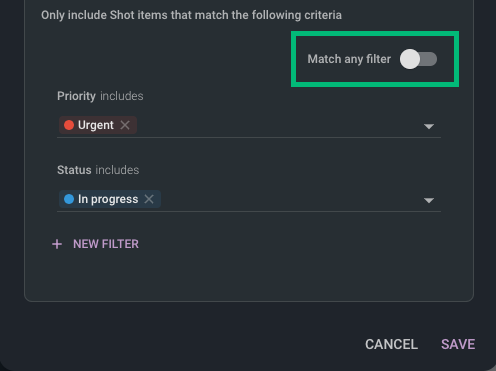This screenshot has height=371, width=496.
Task: Click the Match any filter label
Action: tap(349, 59)
